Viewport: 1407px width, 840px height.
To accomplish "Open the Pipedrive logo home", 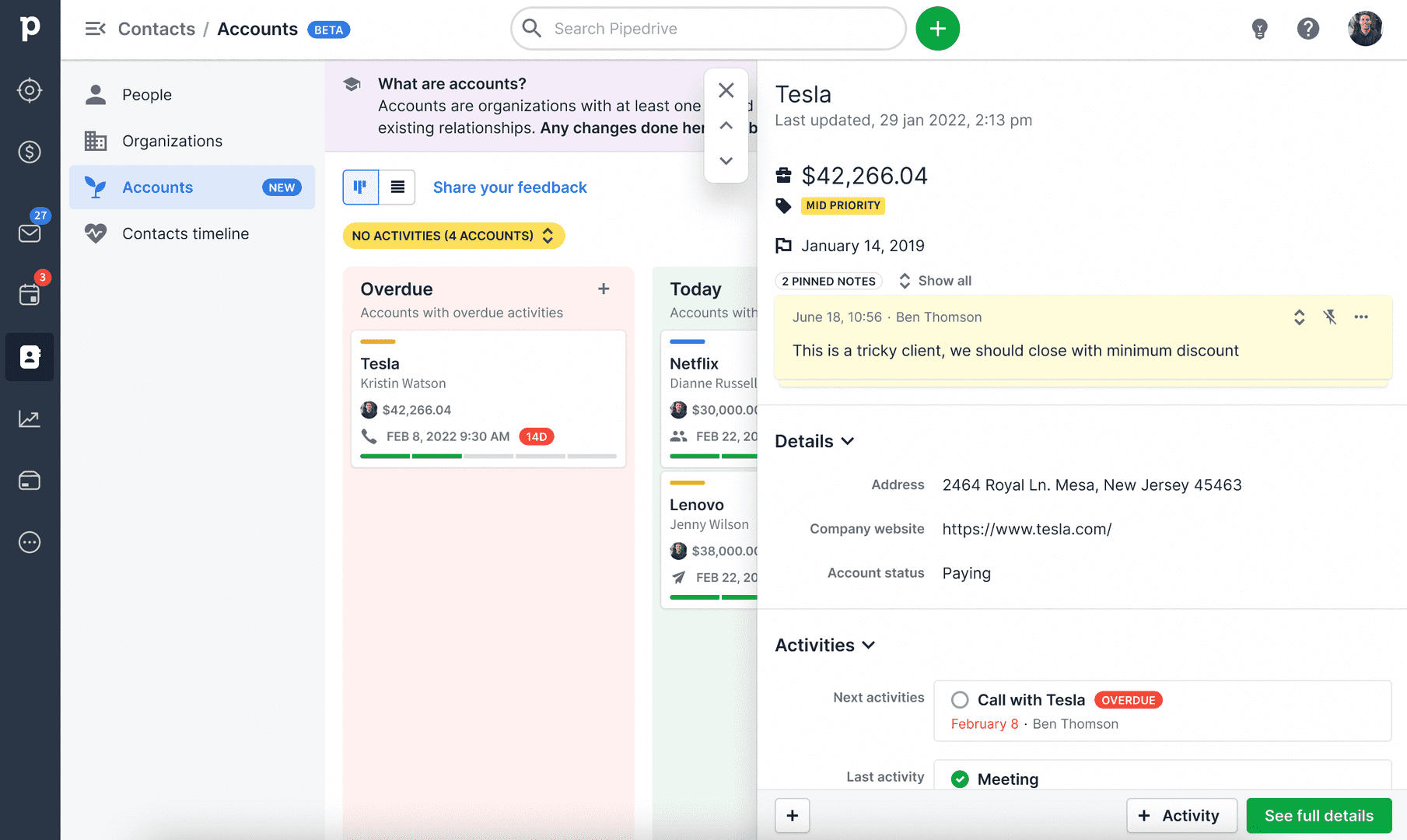I will click(30, 29).
